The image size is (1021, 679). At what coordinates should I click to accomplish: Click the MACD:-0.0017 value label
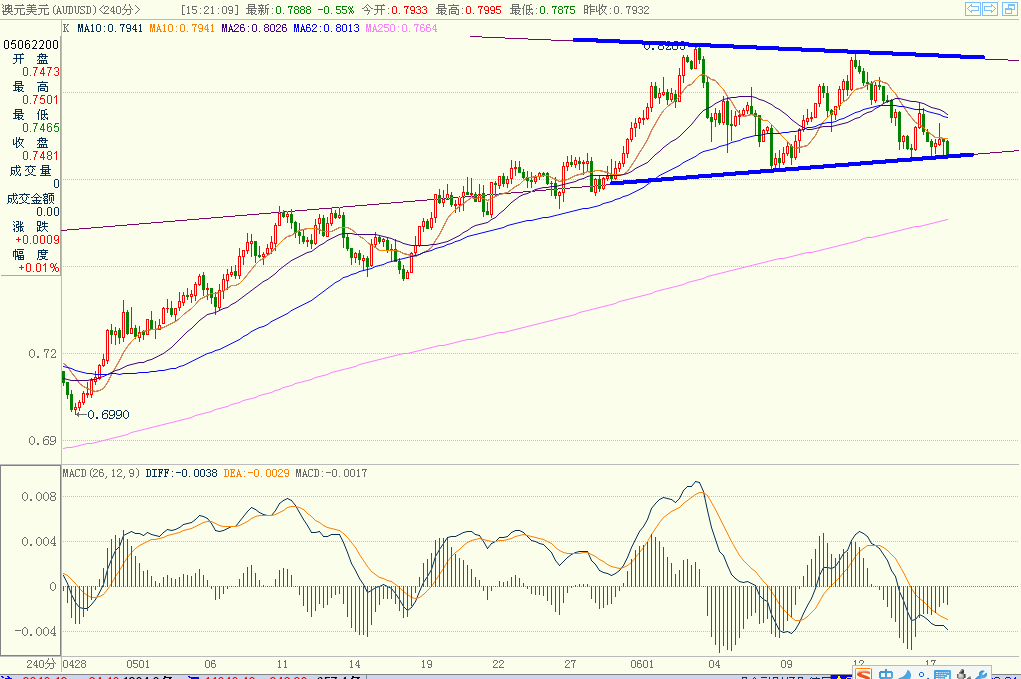tap(331, 473)
